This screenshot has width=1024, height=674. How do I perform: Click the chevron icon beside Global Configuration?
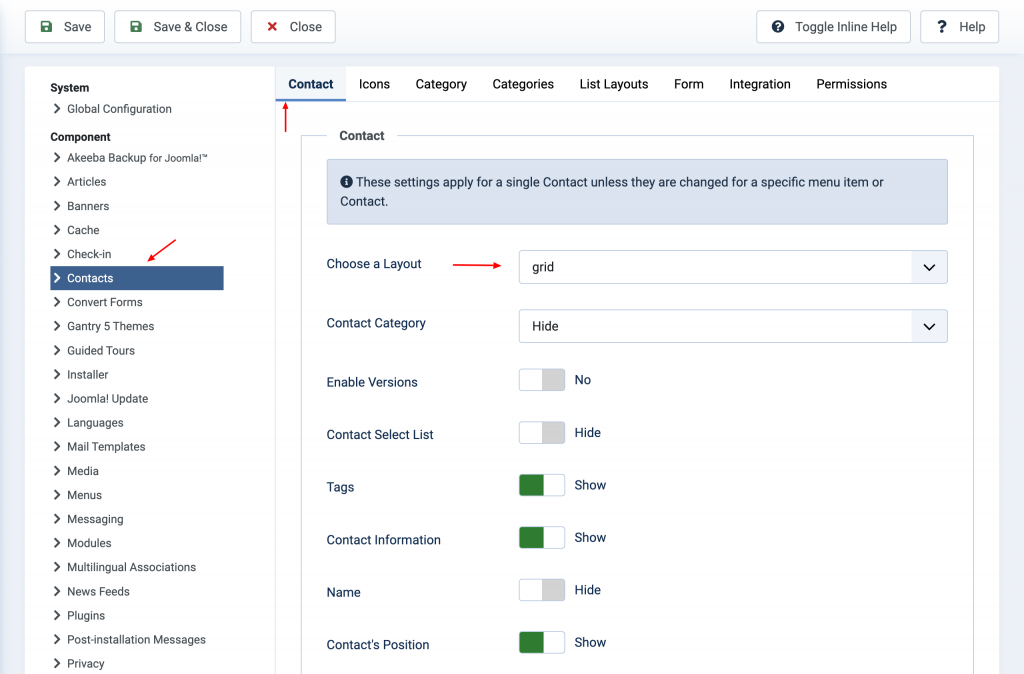57,108
